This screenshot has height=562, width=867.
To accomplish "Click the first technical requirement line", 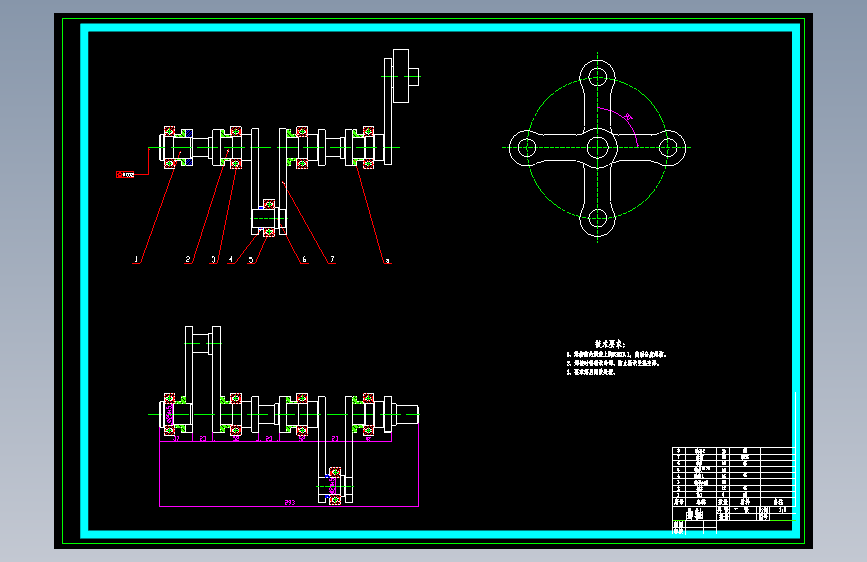I will pyautogui.click(x=617, y=354).
